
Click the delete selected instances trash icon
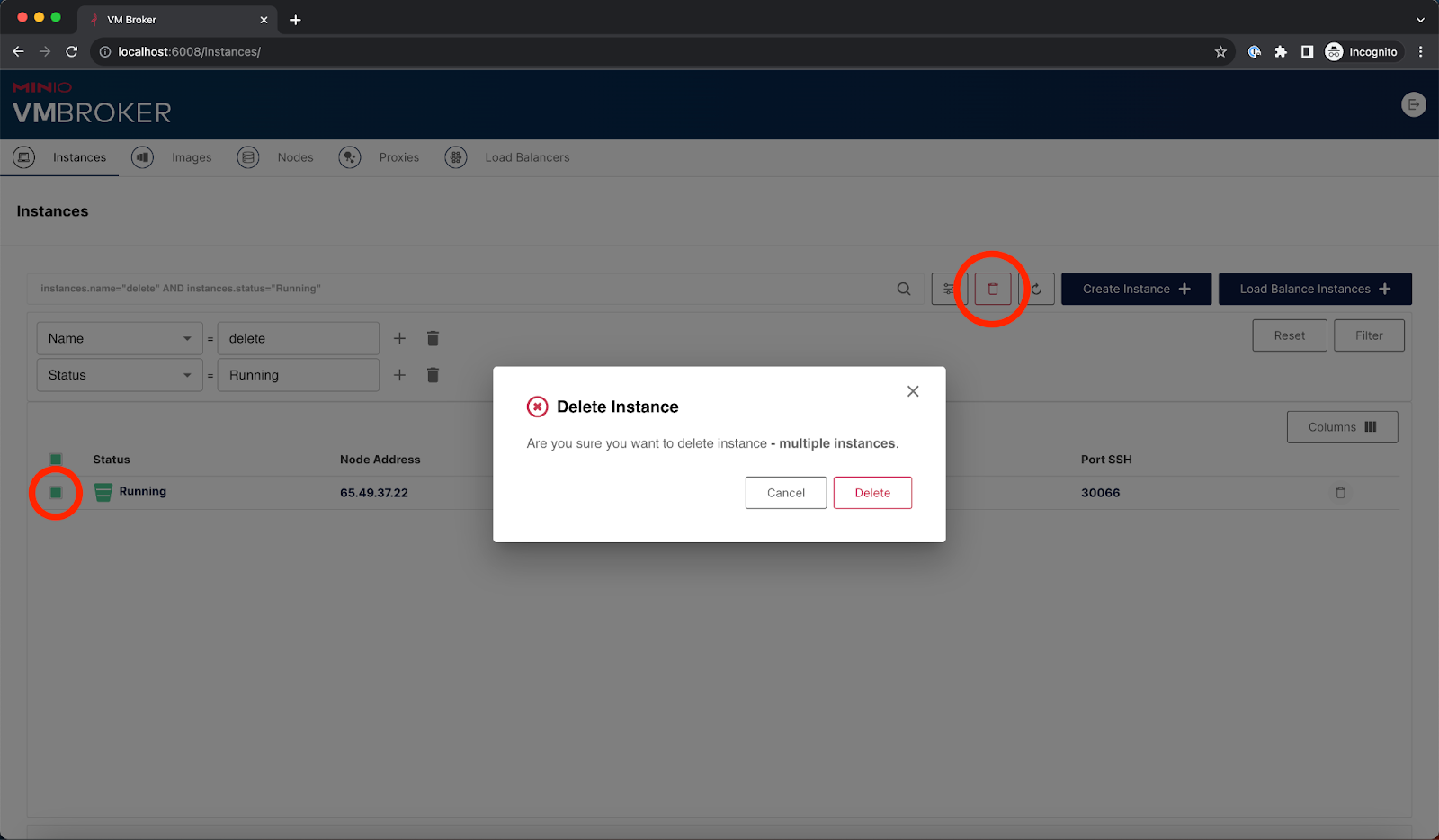click(992, 289)
